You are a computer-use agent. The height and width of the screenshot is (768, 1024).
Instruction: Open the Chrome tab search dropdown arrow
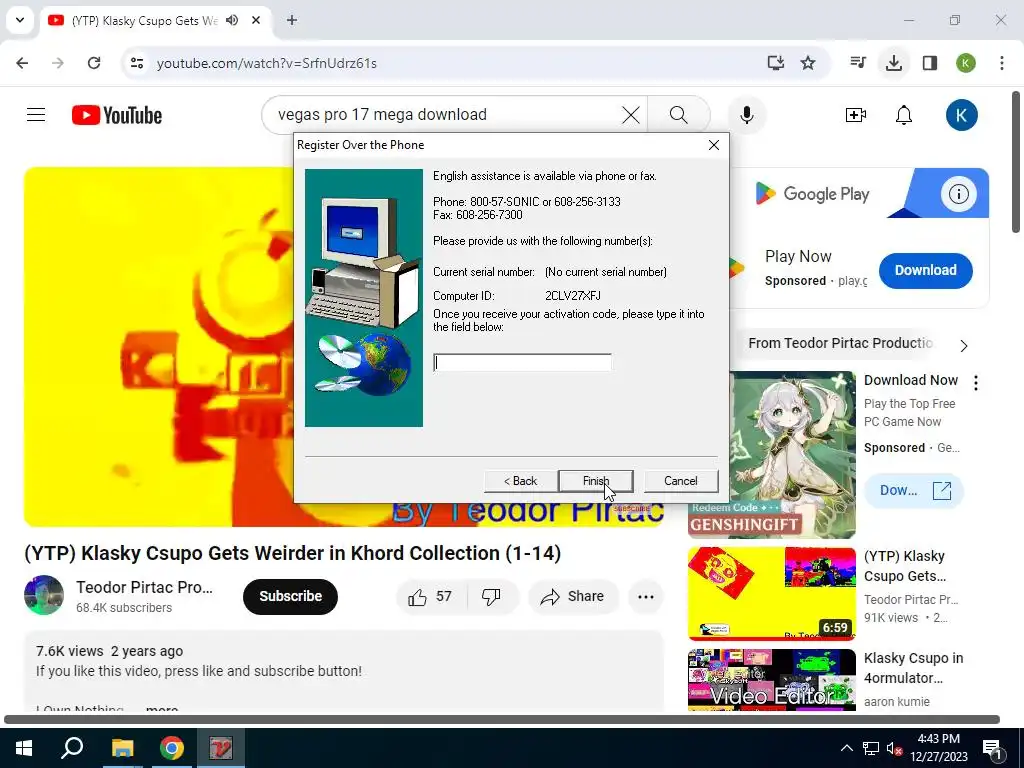pos(20,20)
